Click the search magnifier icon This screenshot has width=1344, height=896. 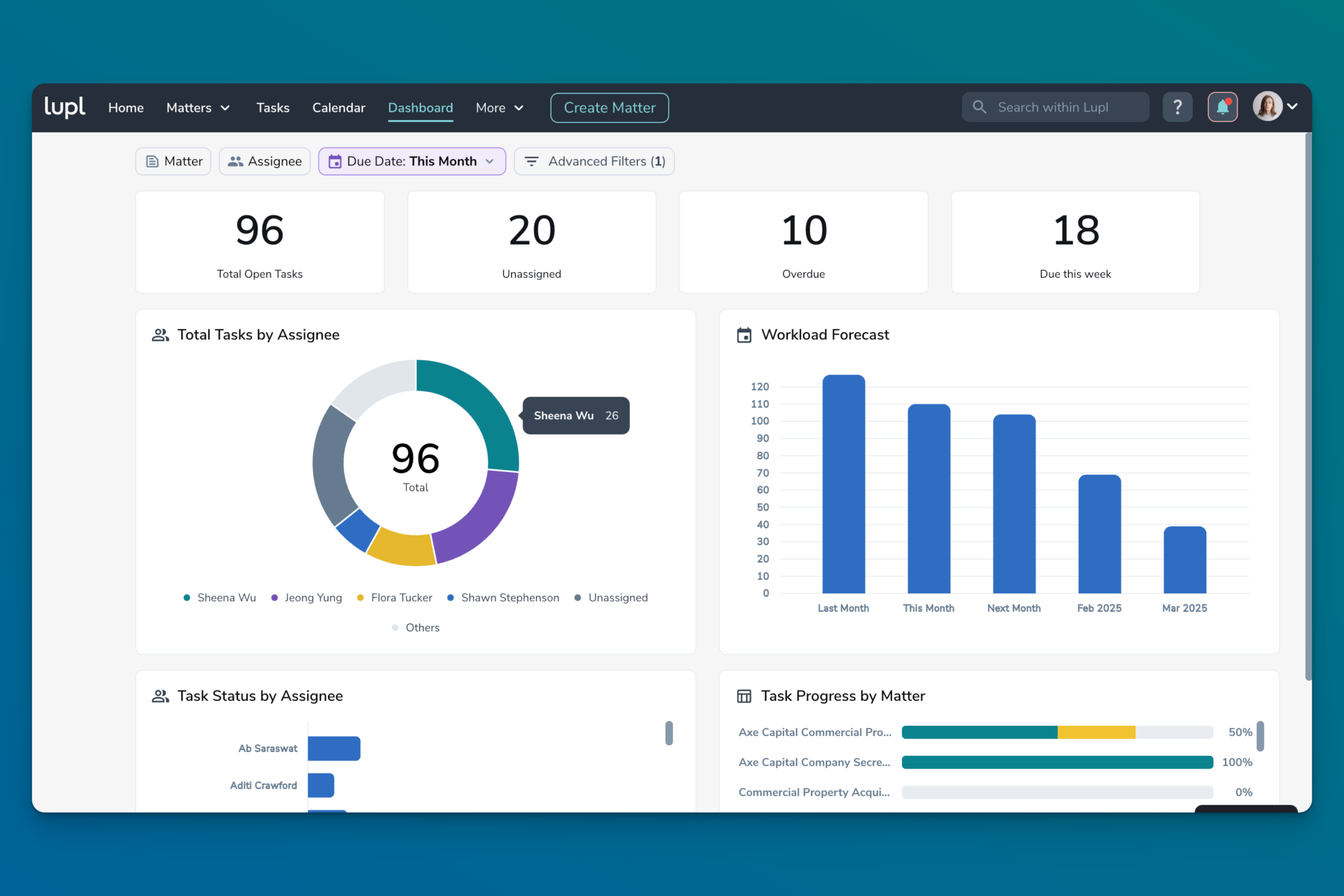pos(979,107)
